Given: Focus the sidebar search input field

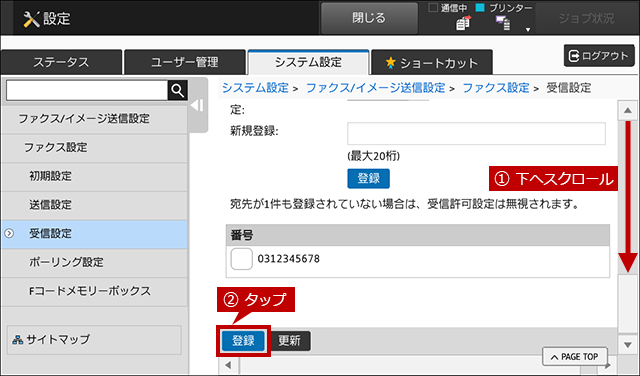Looking at the screenshot, I should click(87, 90).
